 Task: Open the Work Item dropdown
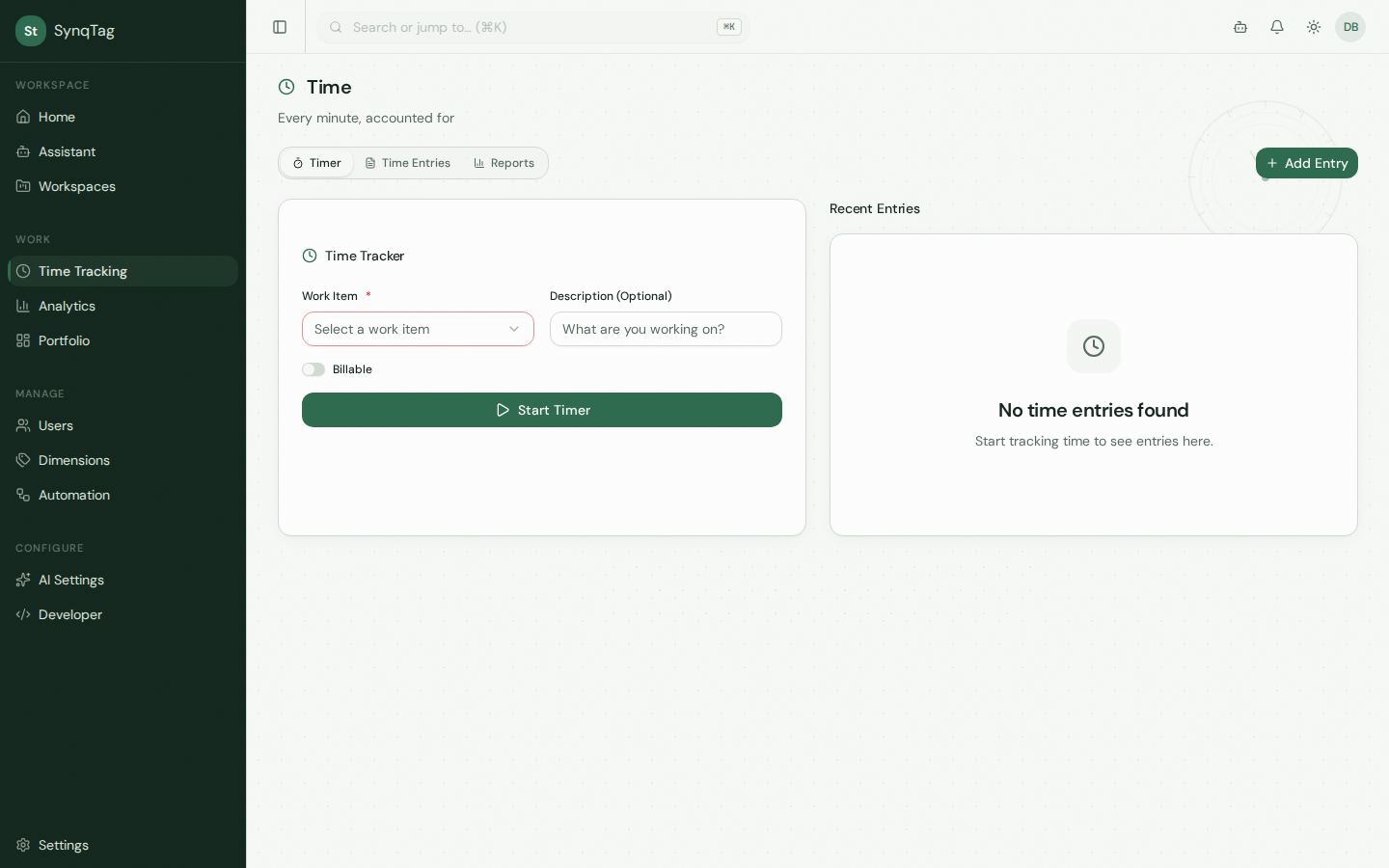coord(418,329)
